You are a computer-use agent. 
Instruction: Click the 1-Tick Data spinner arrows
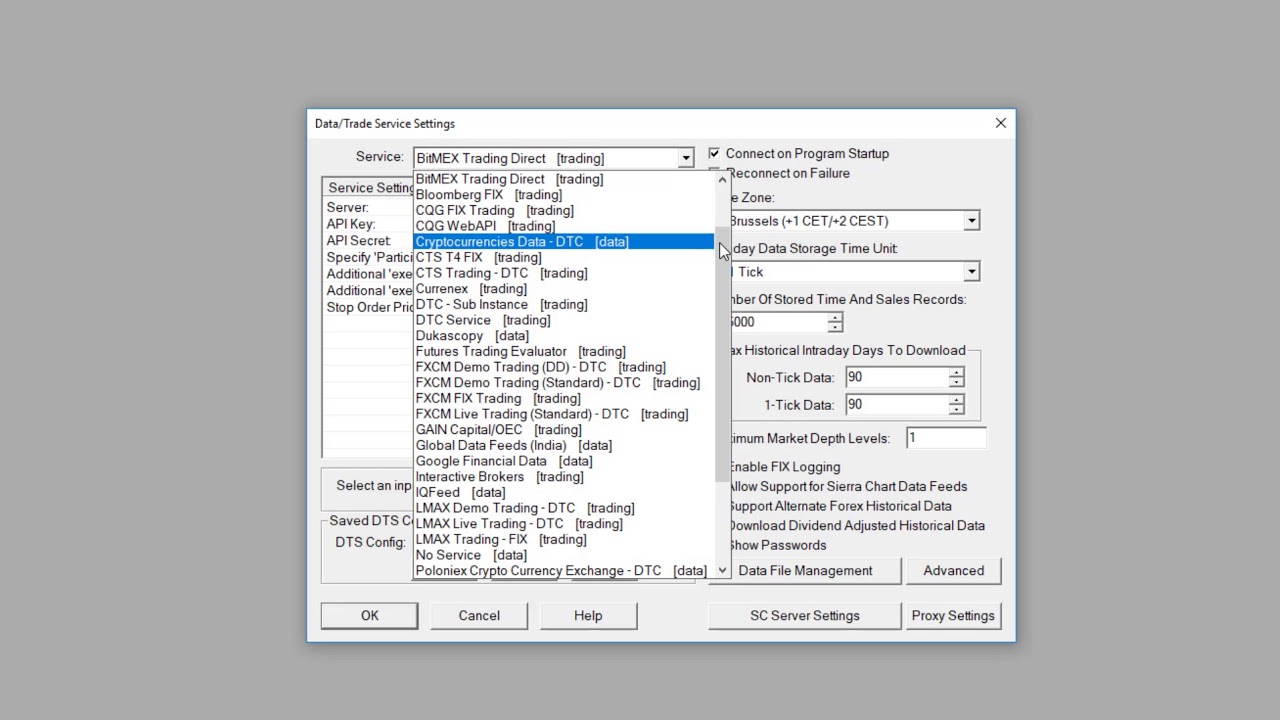[x=956, y=405]
